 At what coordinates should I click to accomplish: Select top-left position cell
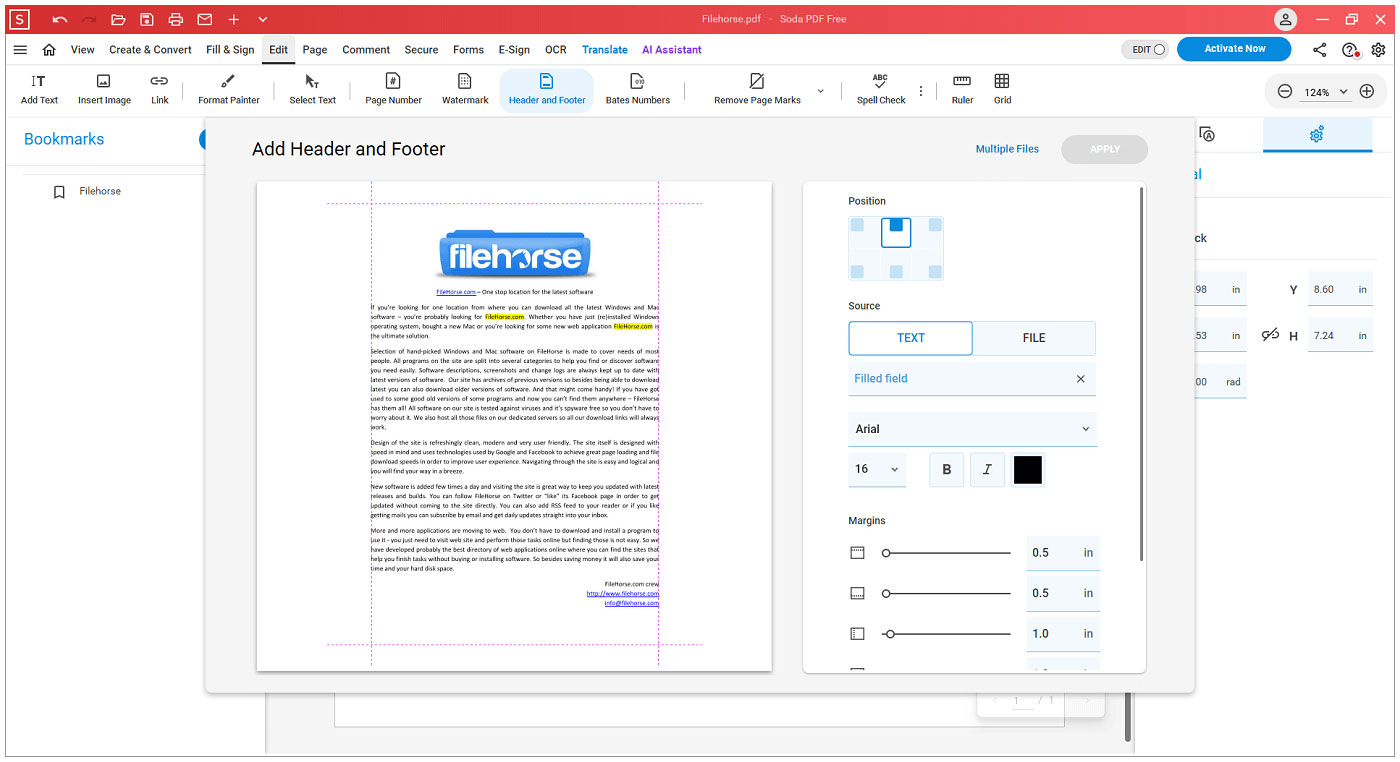point(857,225)
